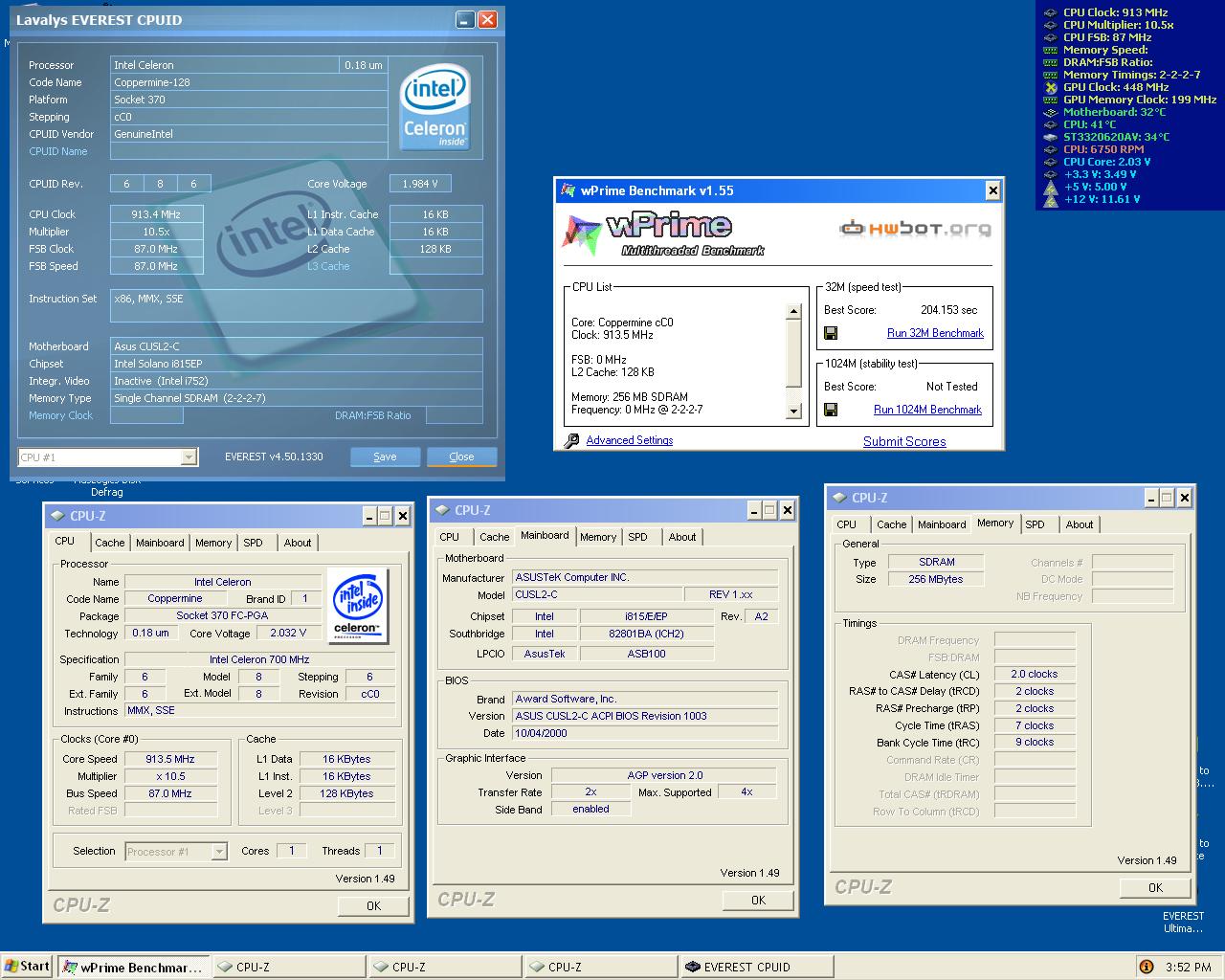Click OK in the CPU-Z CPU window
The width and height of the screenshot is (1225, 980).
[373, 905]
